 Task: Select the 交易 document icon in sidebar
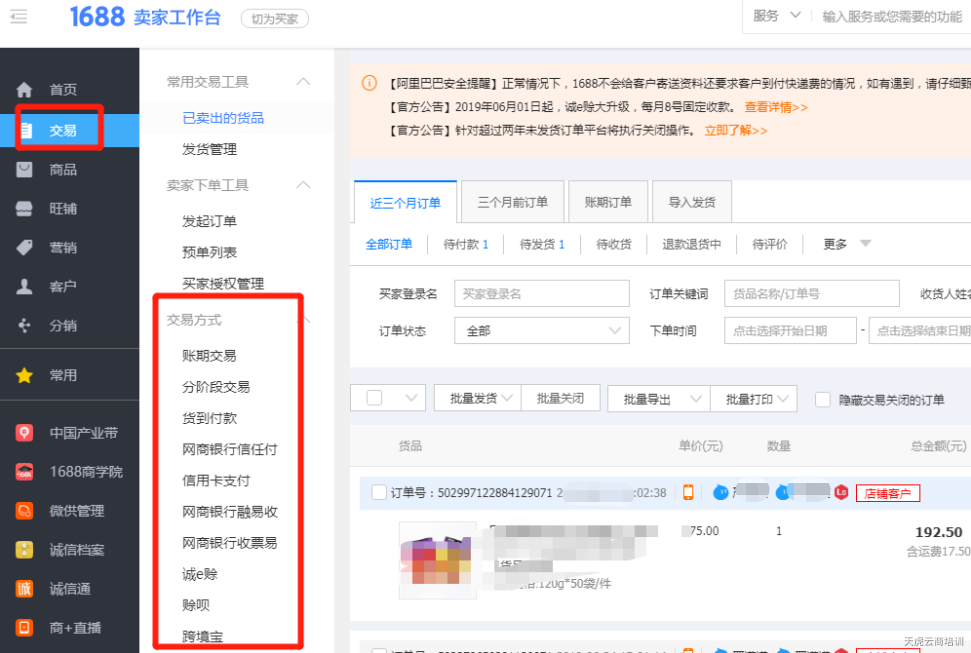(26, 130)
